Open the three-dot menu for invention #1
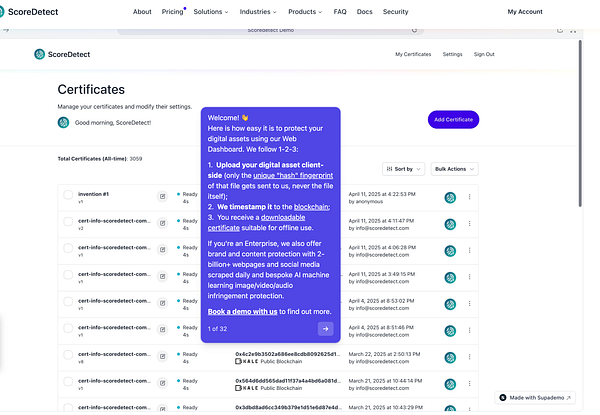Image resolution: width=600 pixels, height=415 pixels. [x=469, y=197]
